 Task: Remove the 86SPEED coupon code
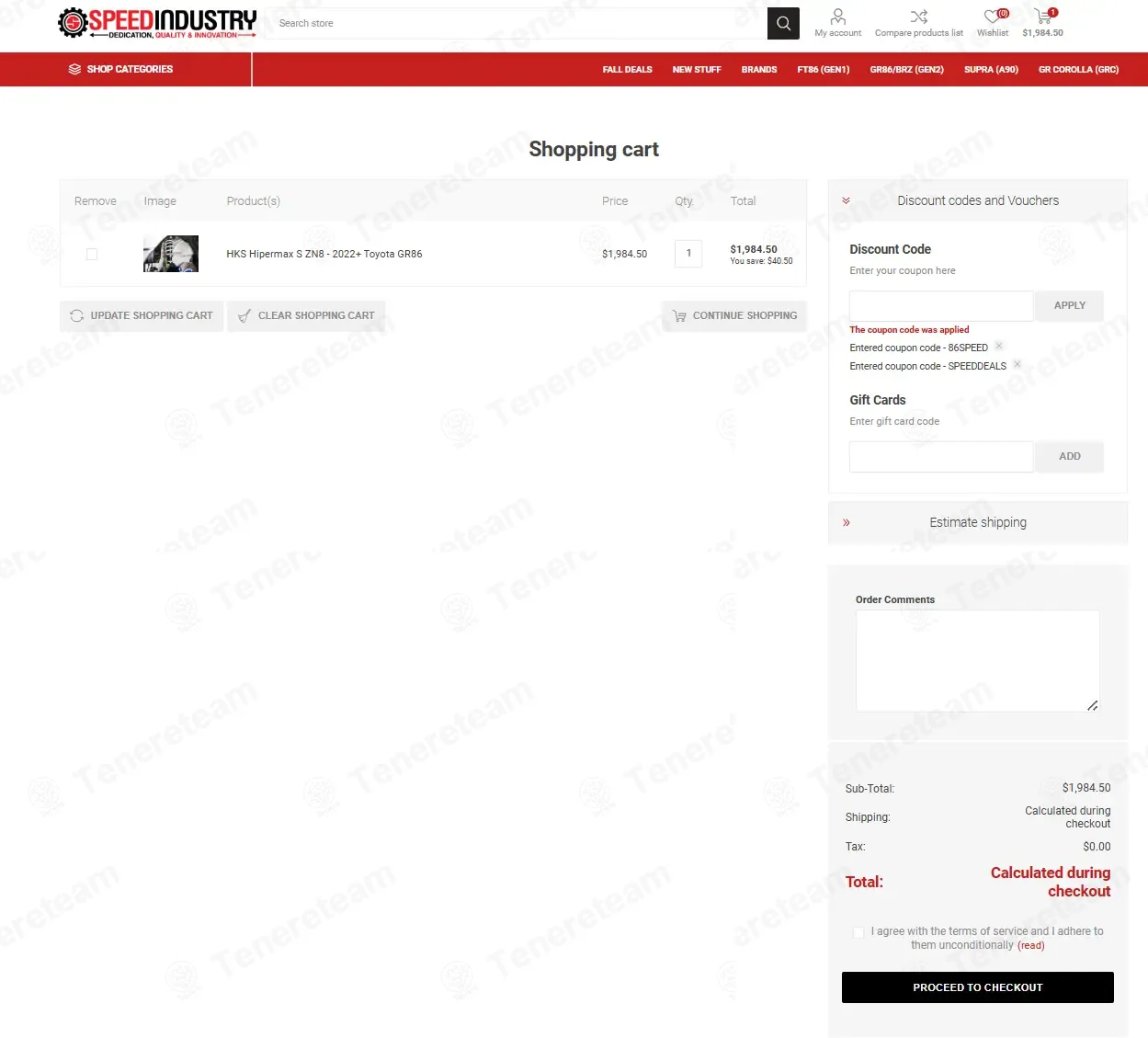coord(999,346)
